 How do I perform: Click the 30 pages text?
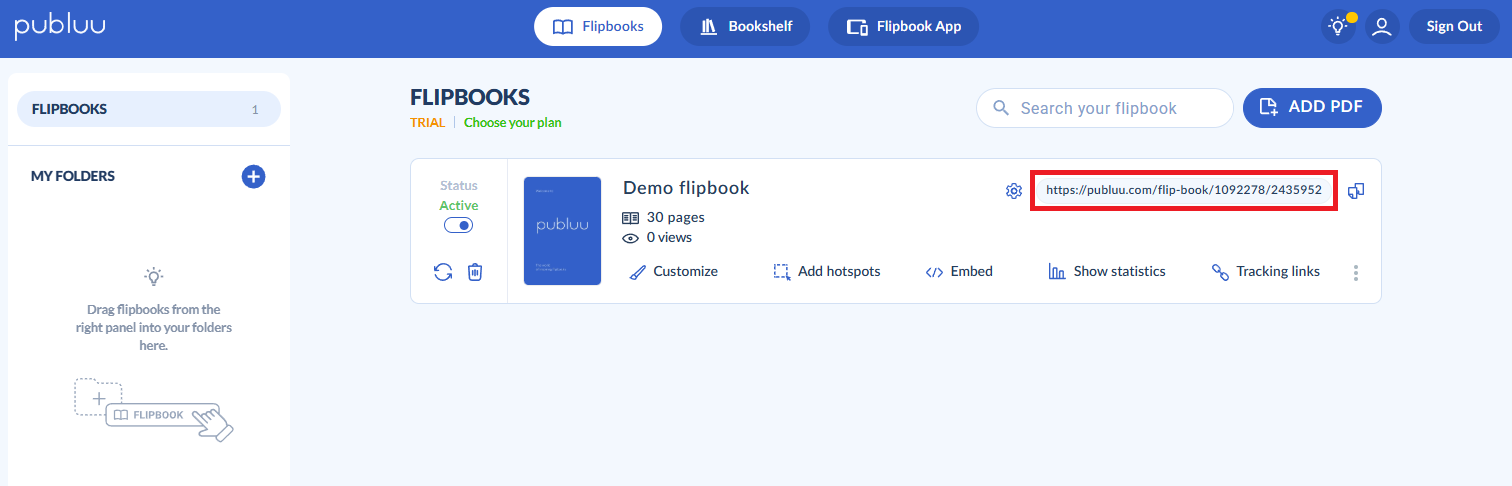676,217
